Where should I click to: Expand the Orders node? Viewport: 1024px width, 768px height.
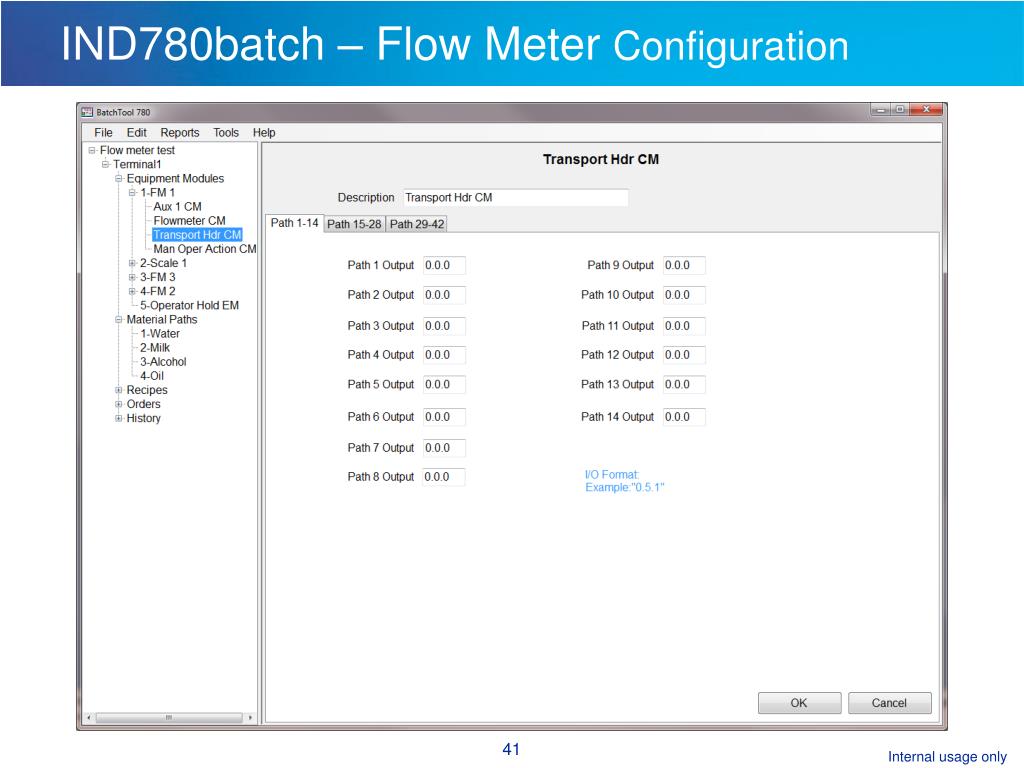[119, 404]
